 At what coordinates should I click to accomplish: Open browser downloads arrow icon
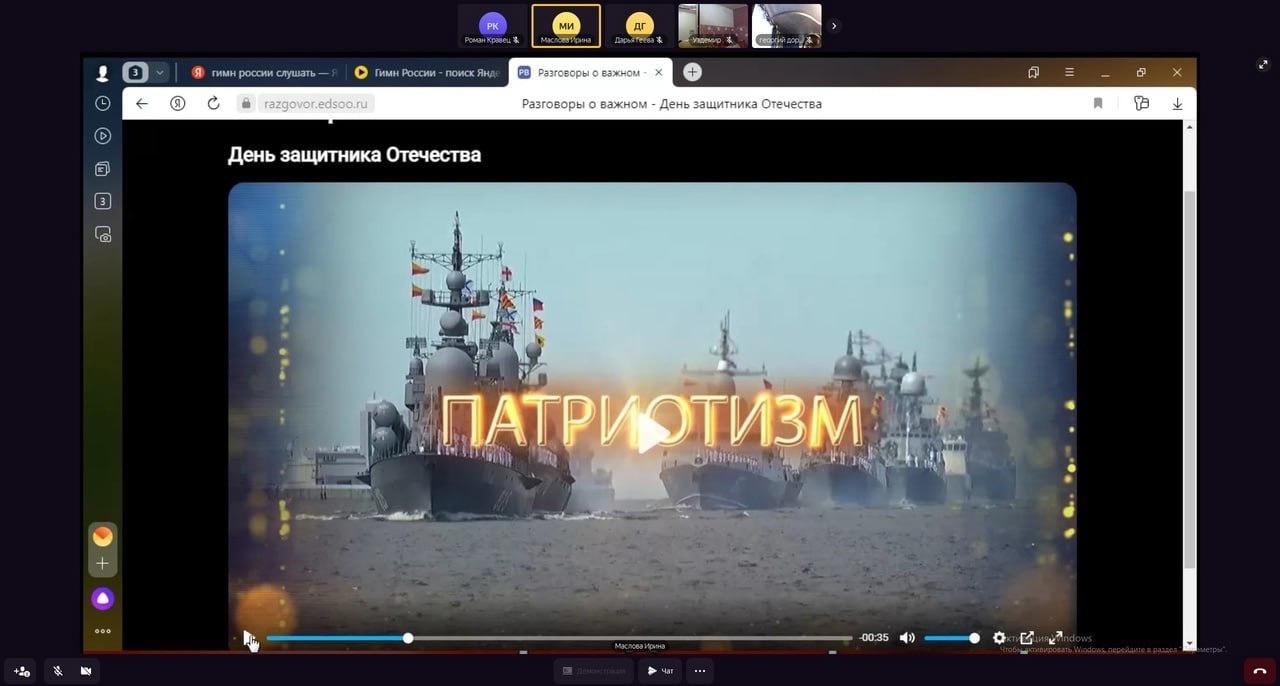click(1177, 103)
